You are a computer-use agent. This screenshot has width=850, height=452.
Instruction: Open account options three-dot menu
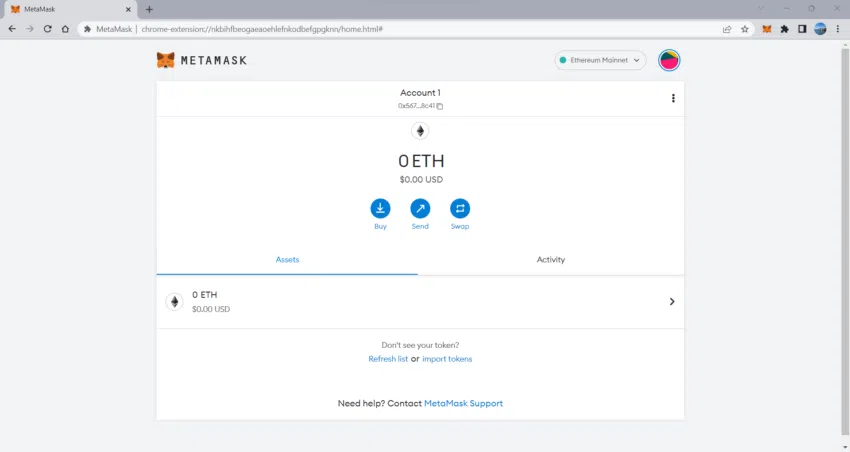click(673, 98)
